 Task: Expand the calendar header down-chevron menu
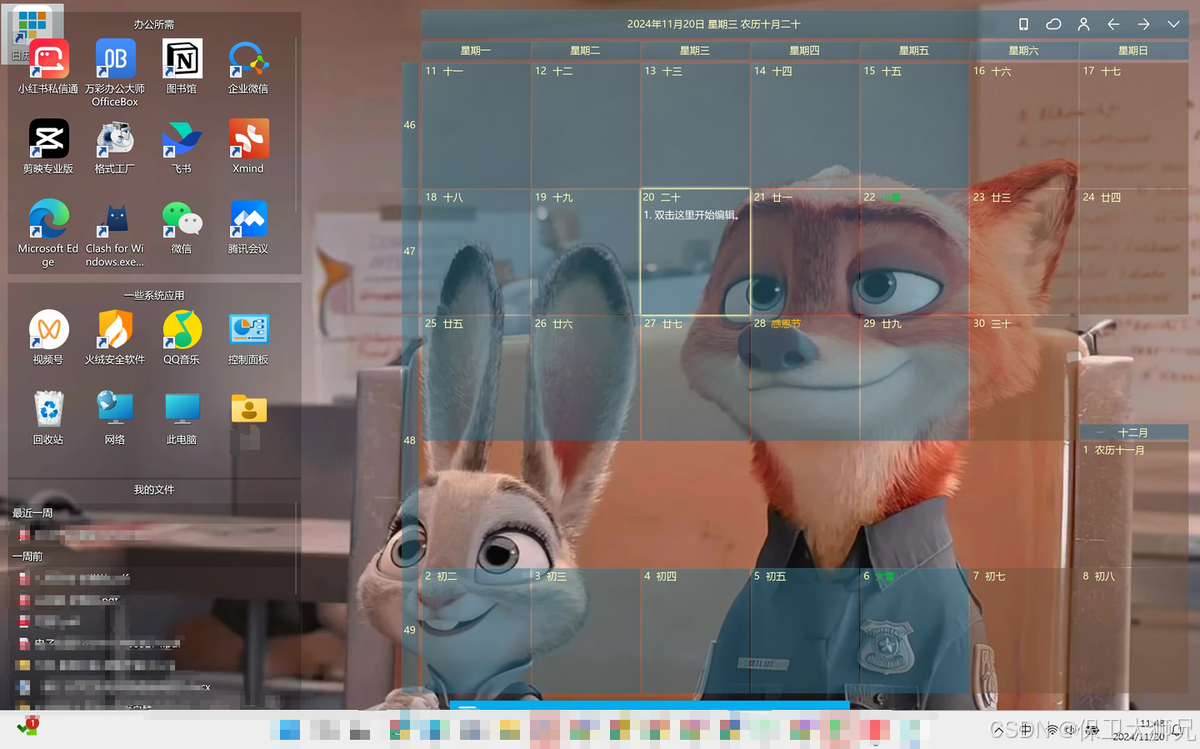tap(1173, 24)
